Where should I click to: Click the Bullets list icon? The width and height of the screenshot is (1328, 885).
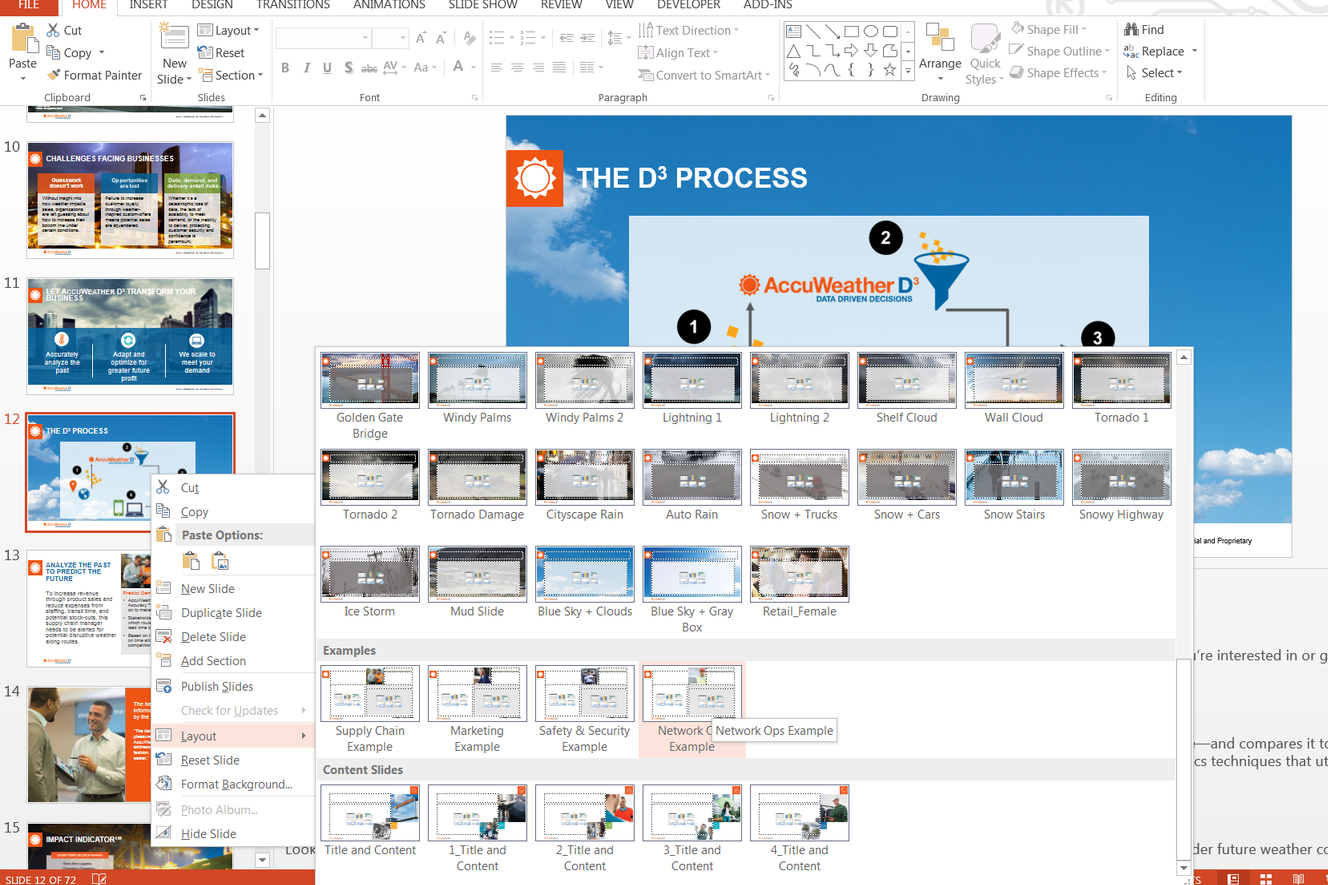[x=497, y=38]
